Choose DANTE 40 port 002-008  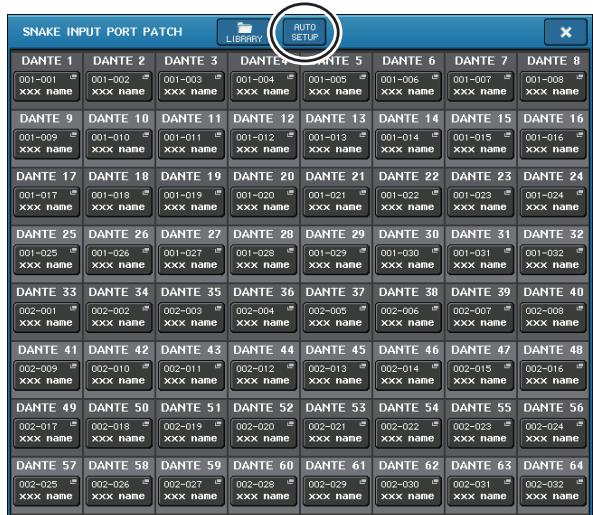coord(553,318)
